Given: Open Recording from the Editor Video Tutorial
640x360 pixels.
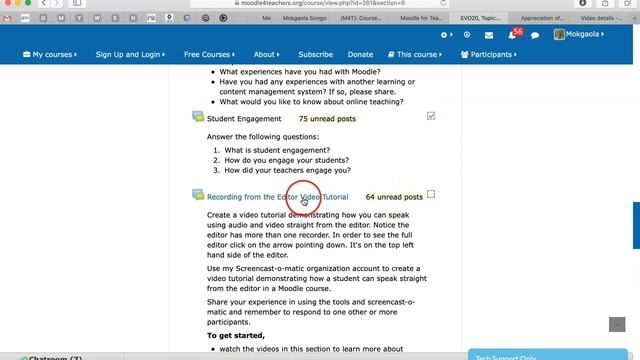Looking at the screenshot, I should coord(278,197).
